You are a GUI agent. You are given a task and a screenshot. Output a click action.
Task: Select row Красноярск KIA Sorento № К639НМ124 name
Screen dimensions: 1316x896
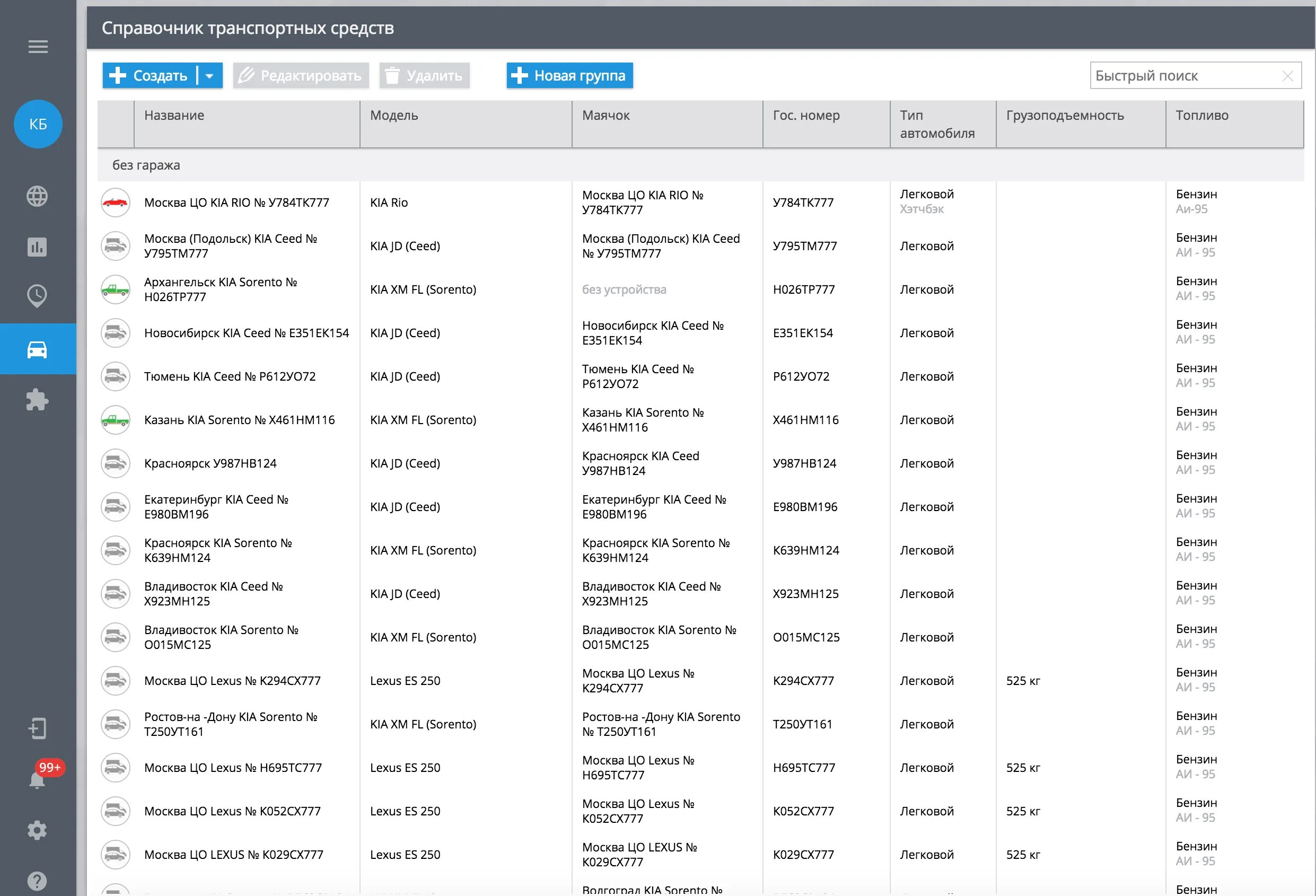(x=218, y=550)
